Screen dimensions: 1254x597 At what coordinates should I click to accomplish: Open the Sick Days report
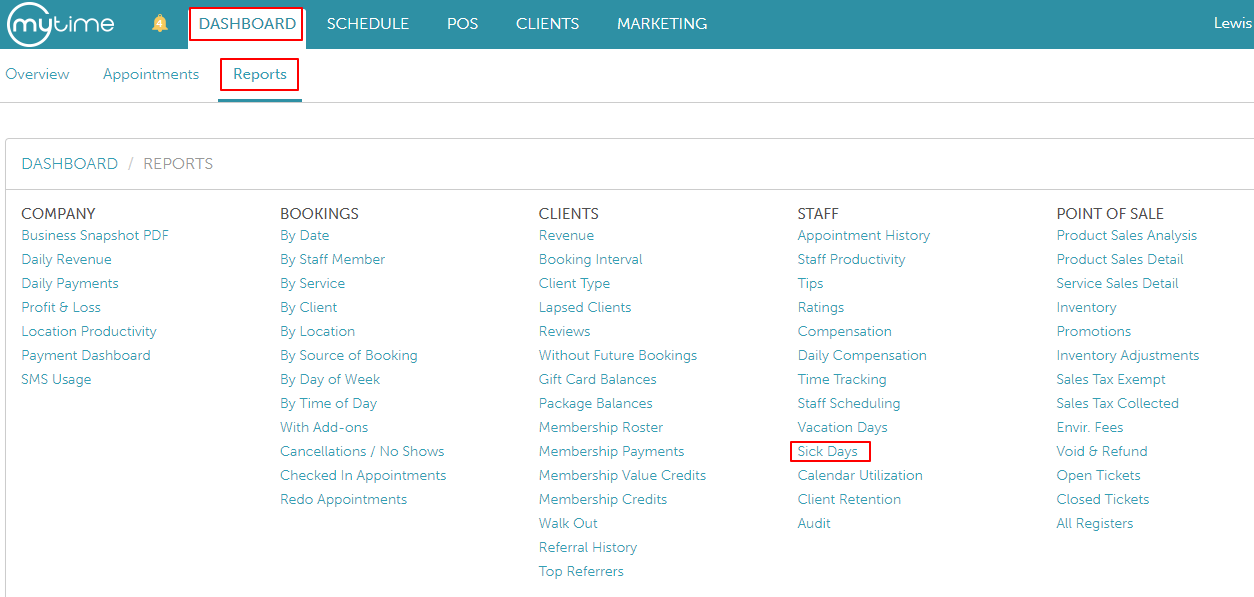830,452
